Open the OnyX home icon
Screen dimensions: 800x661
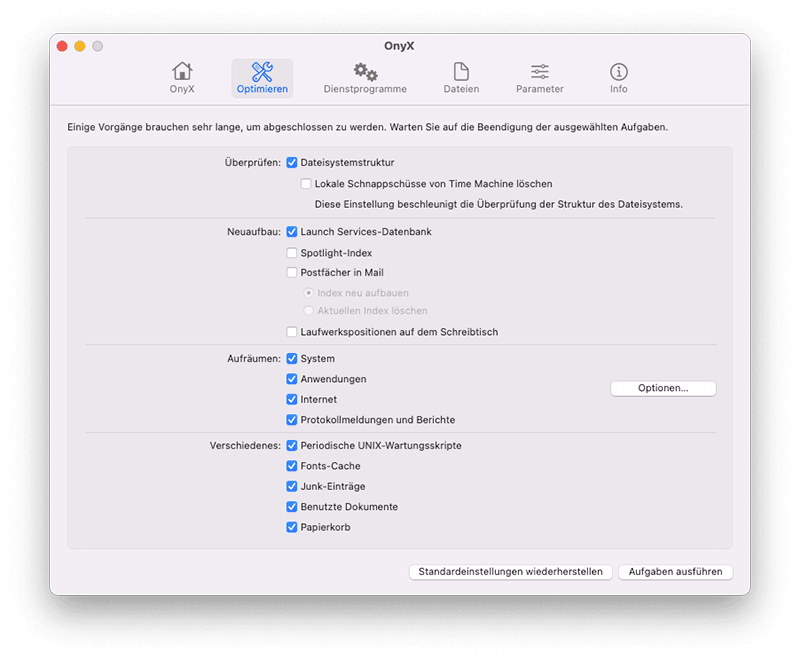click(x=182, y=71)
